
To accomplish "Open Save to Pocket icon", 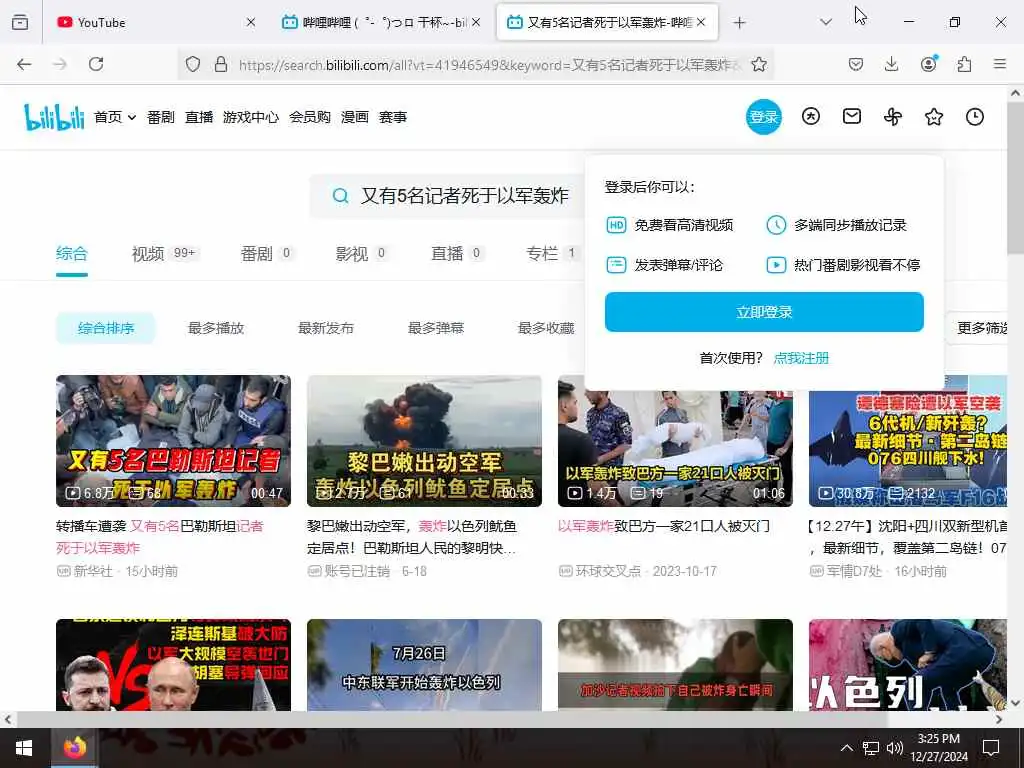I will [x=856, y=64].
